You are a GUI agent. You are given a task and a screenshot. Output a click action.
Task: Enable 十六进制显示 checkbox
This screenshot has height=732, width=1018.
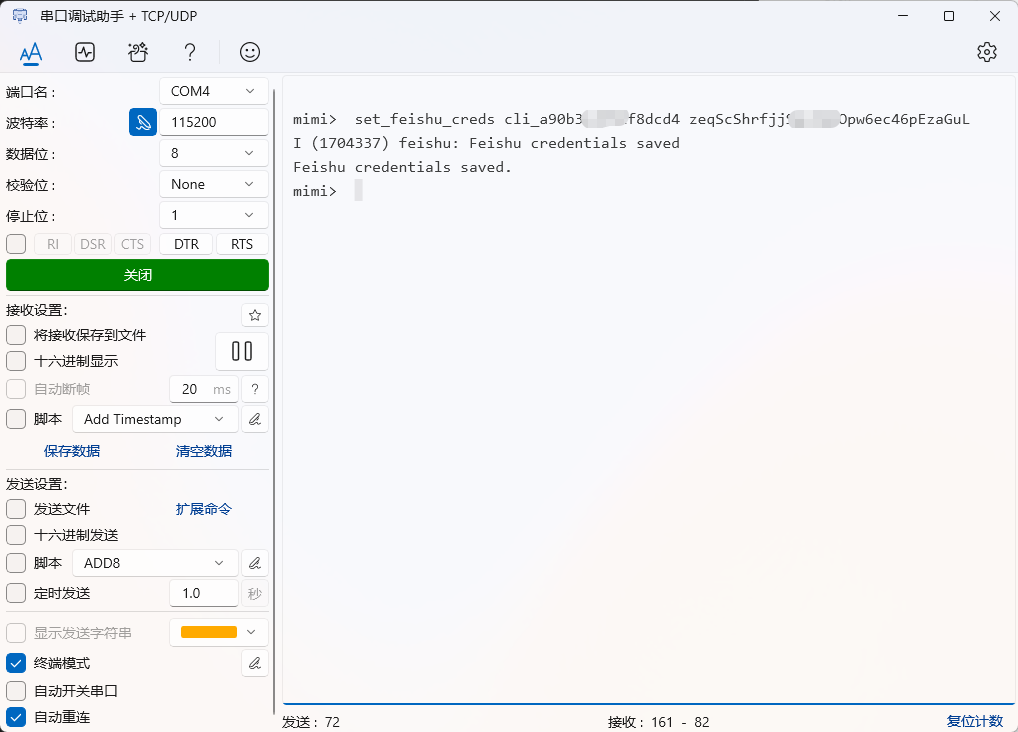[15, 362]
